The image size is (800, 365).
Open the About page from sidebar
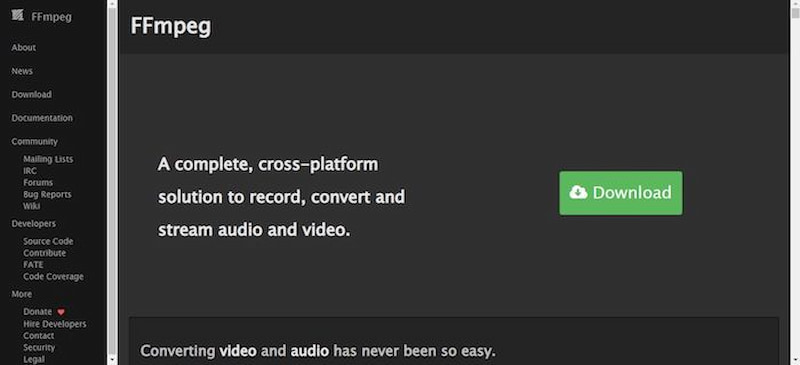23,47
